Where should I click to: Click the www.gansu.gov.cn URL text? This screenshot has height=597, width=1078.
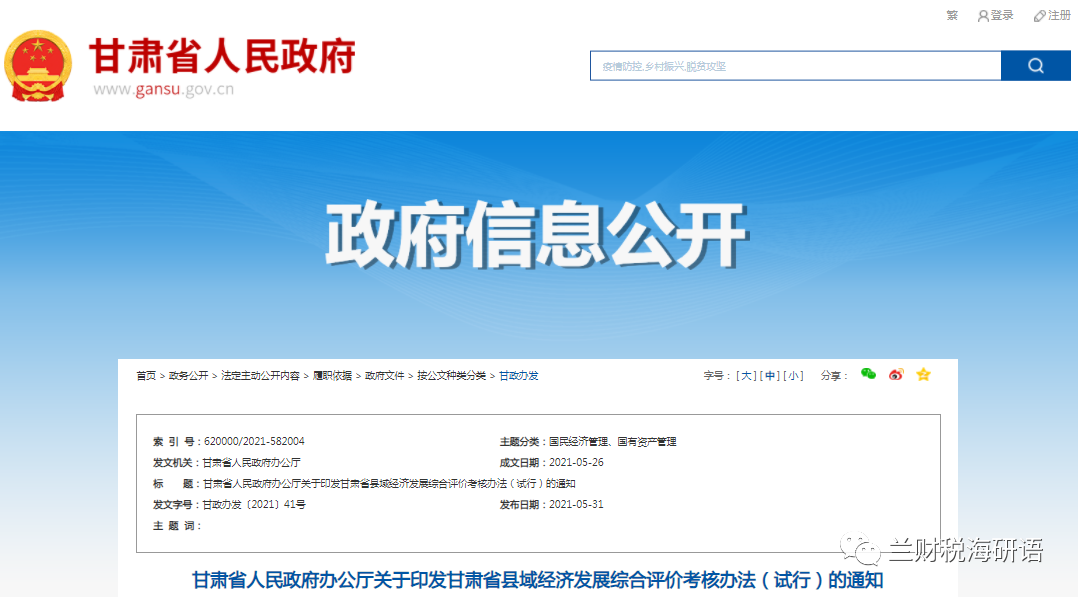tap(164, 89)
